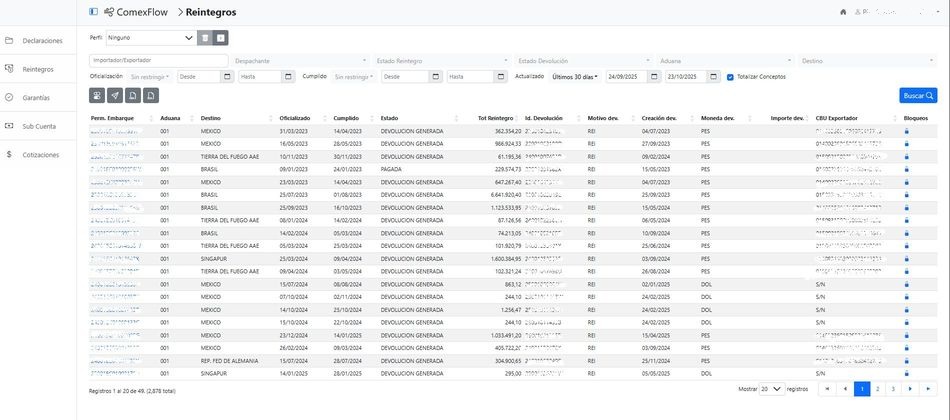Image resolution: width=950 pixels, height=420 pixels.
Task: Expand the Estado Reintegro filter dropdown
Action: (x=442, y=60)
